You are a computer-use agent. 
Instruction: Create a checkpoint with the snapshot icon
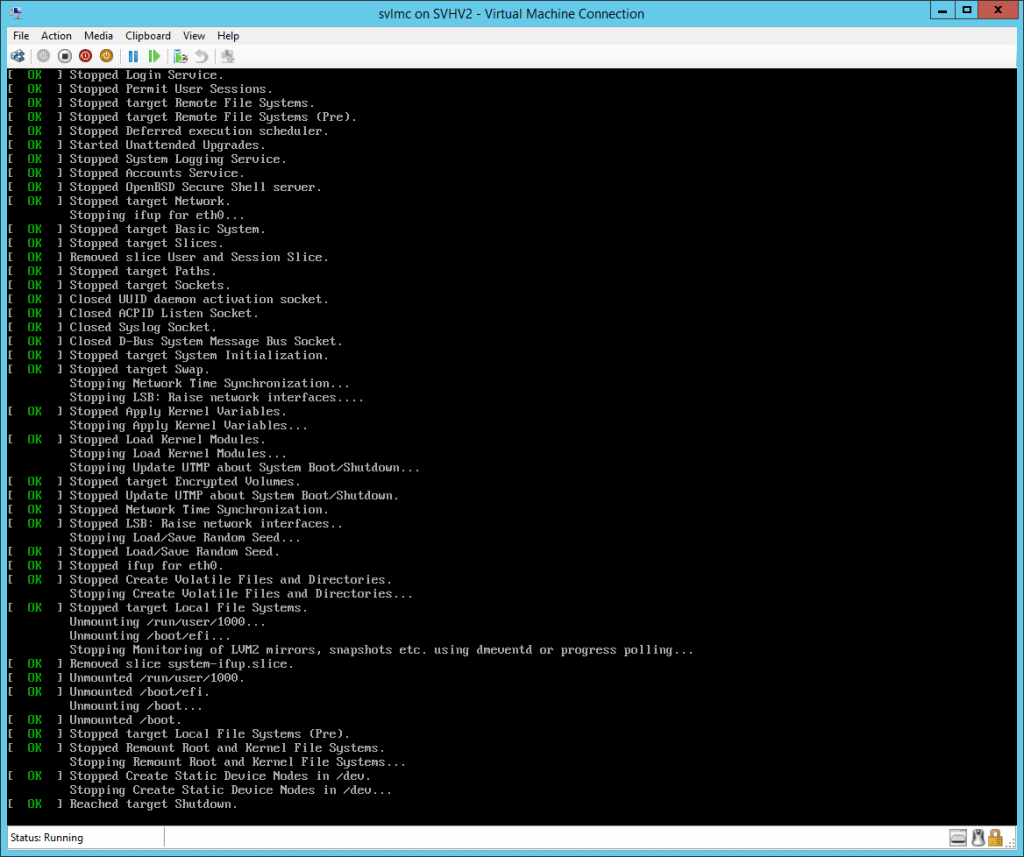180,56
